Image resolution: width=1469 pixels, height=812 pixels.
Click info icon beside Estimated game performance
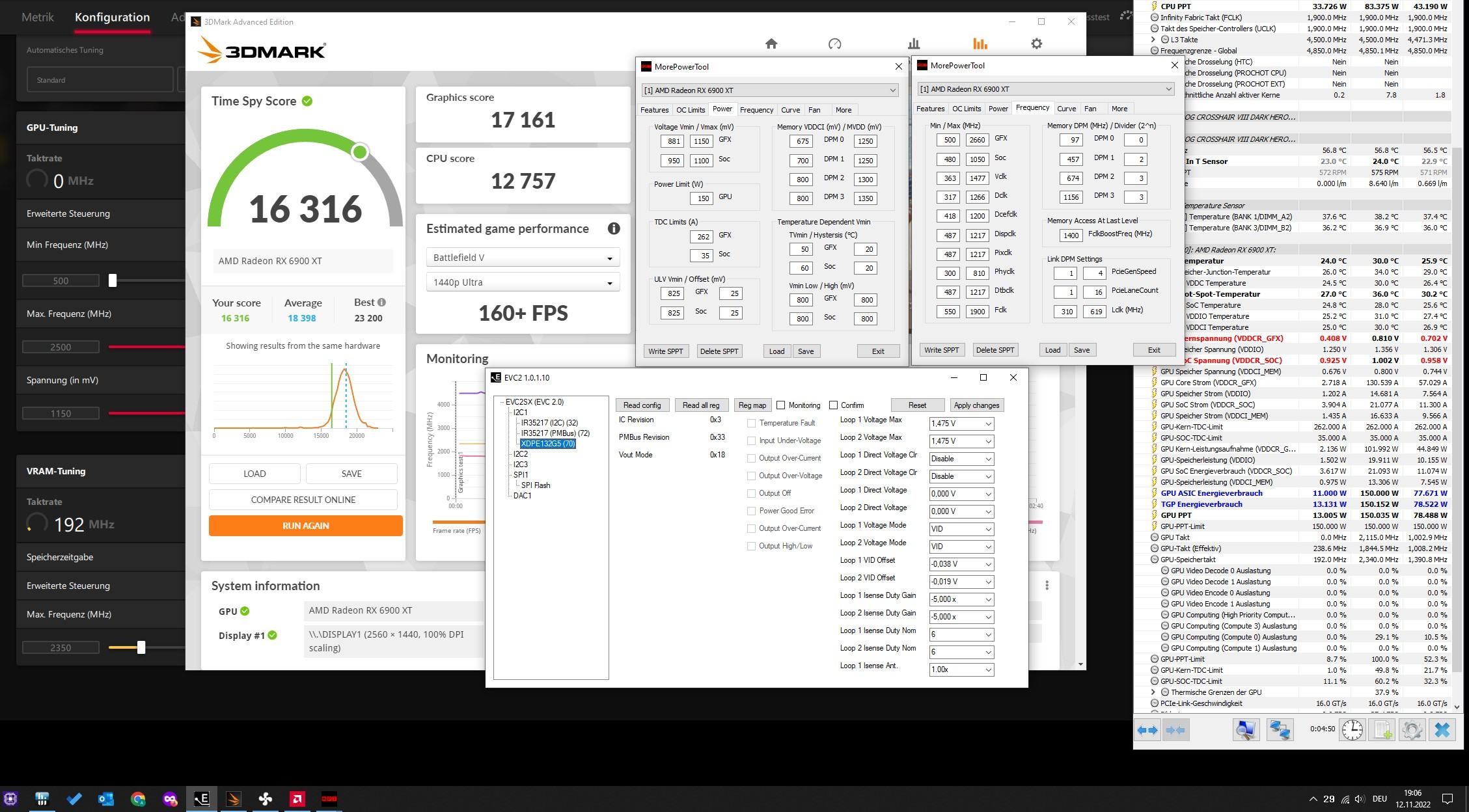click(x=613, y=228)
